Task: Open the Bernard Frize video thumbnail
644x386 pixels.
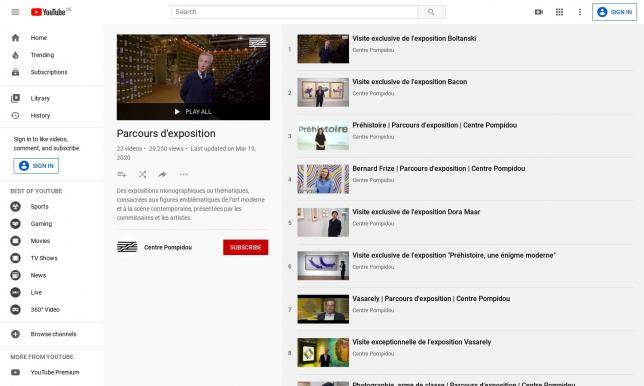Action: click(323, 179)
